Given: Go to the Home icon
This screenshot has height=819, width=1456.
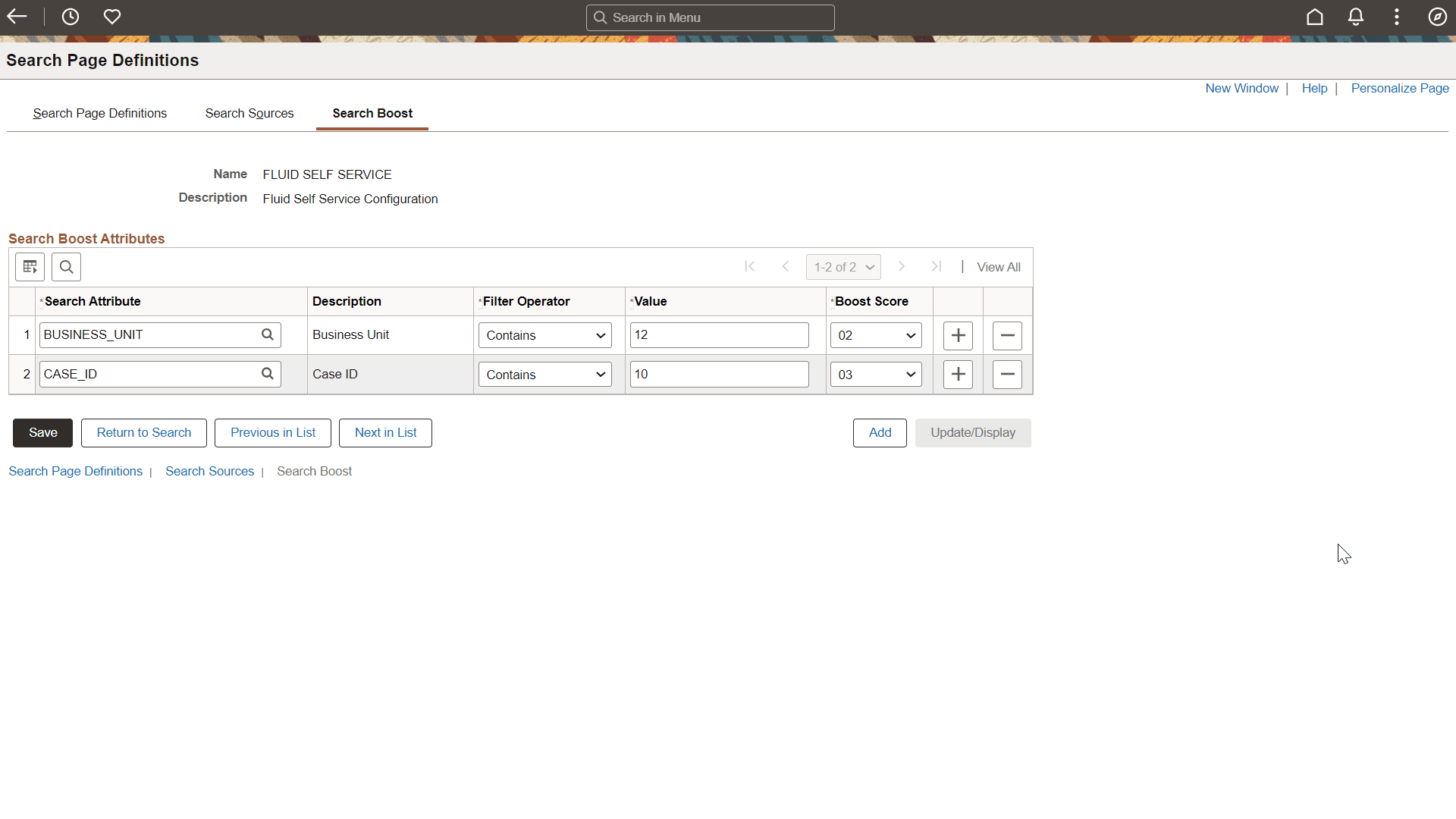Looking at the screenshot, I should (1315, 17).
